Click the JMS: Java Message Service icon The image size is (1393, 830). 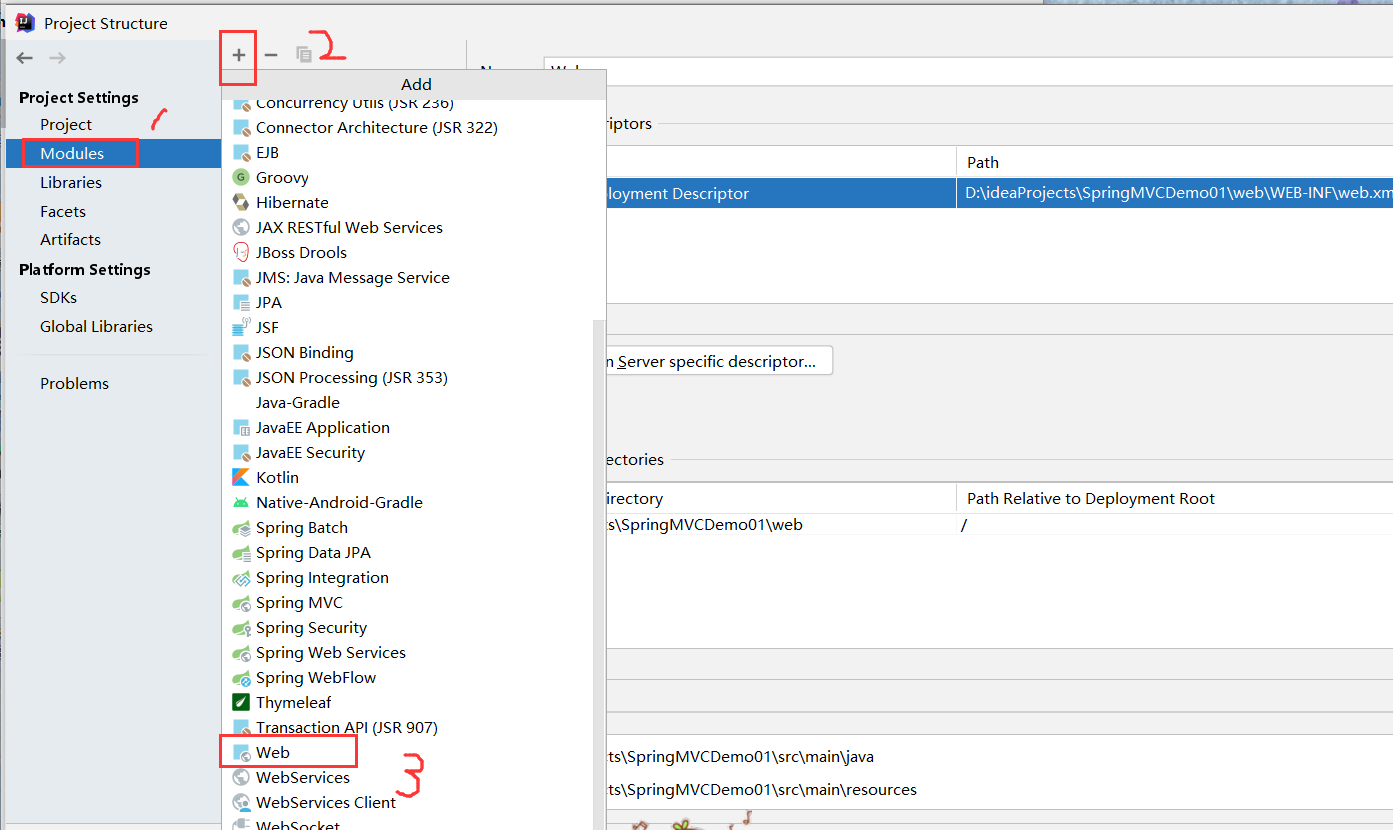pos(241,278)
